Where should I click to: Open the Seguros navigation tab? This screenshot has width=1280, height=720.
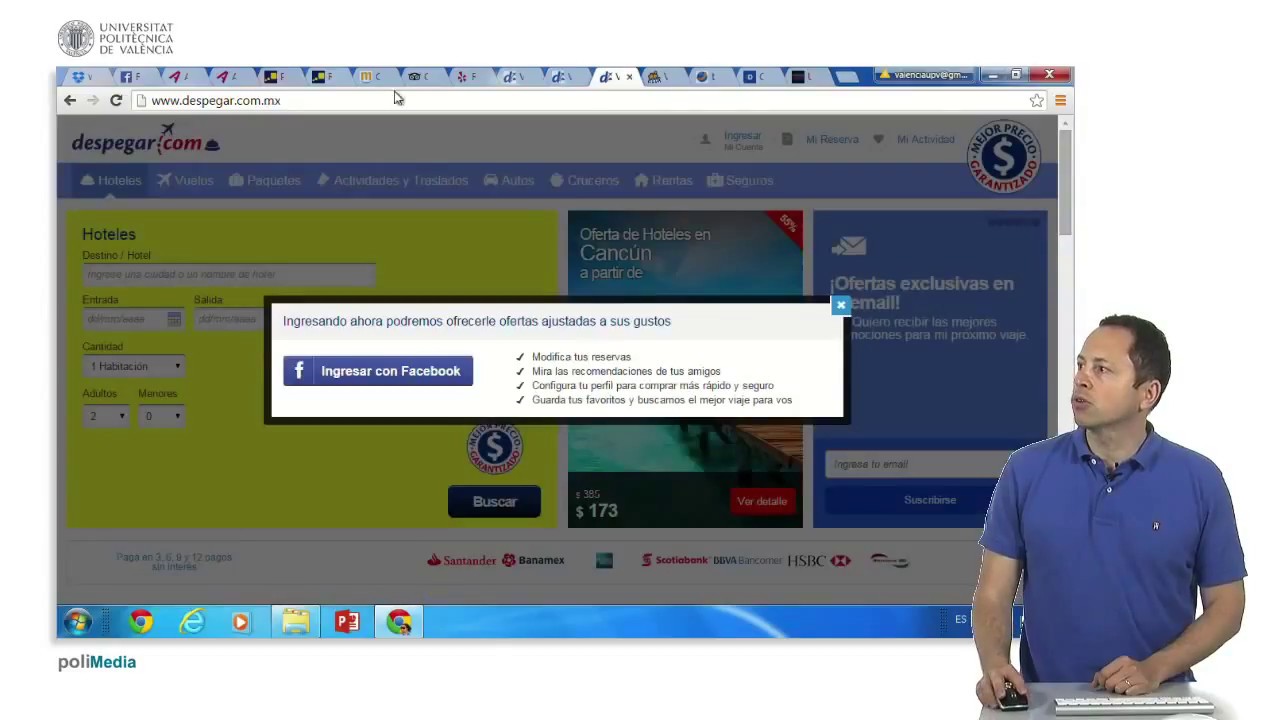740,181
